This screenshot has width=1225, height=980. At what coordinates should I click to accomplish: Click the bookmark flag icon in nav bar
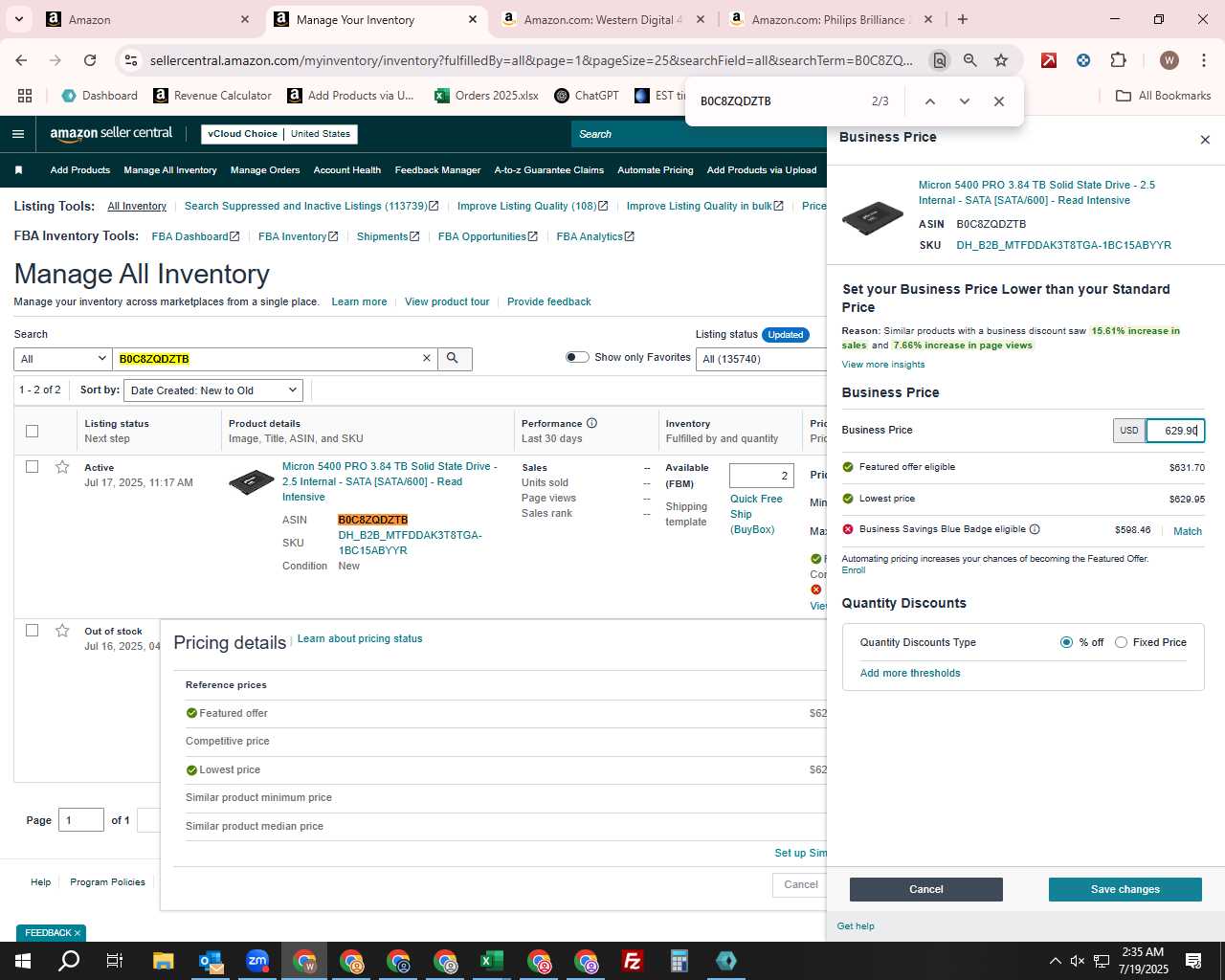(18, 170)
